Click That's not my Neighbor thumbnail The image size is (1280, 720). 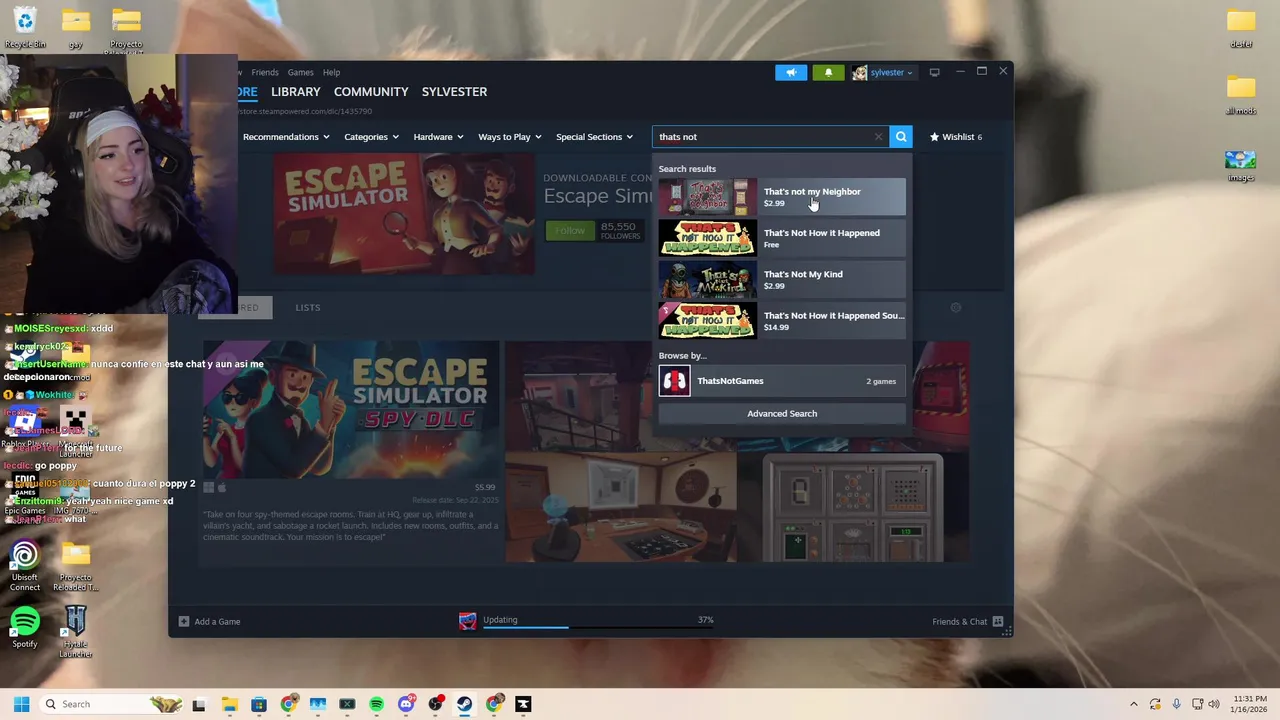coord(707,197)
